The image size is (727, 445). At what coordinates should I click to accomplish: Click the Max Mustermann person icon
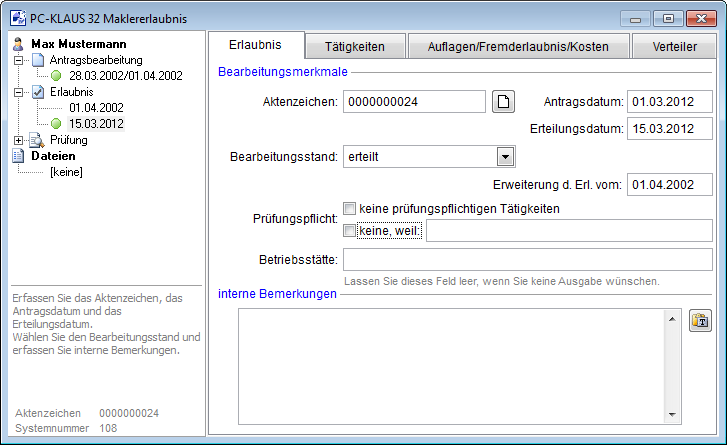[18, 44]
